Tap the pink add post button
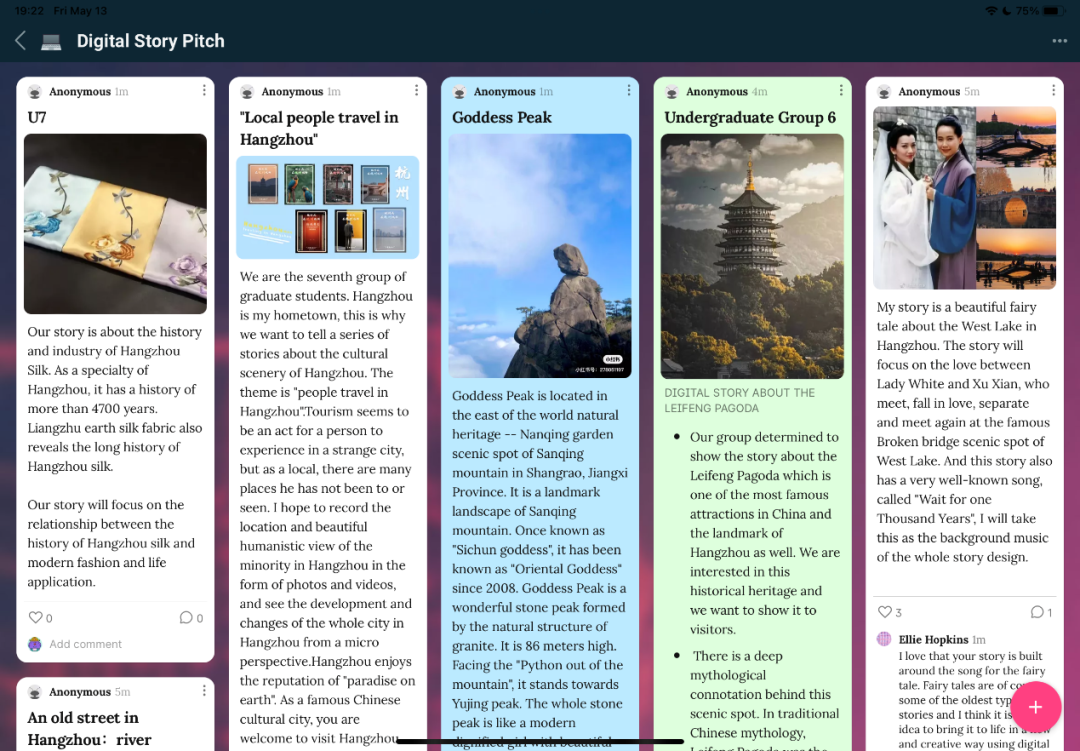The image size is (1080, 751). 1035,707
